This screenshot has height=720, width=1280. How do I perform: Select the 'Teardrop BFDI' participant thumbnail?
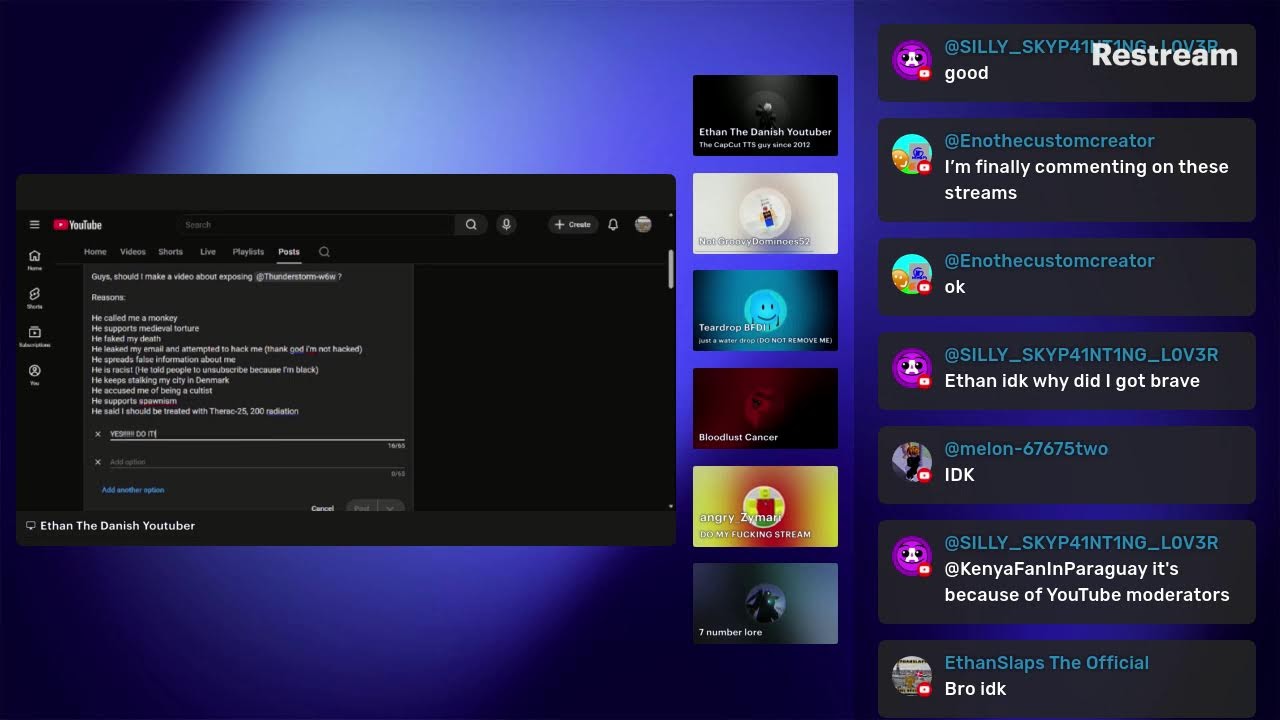point(765,310)
